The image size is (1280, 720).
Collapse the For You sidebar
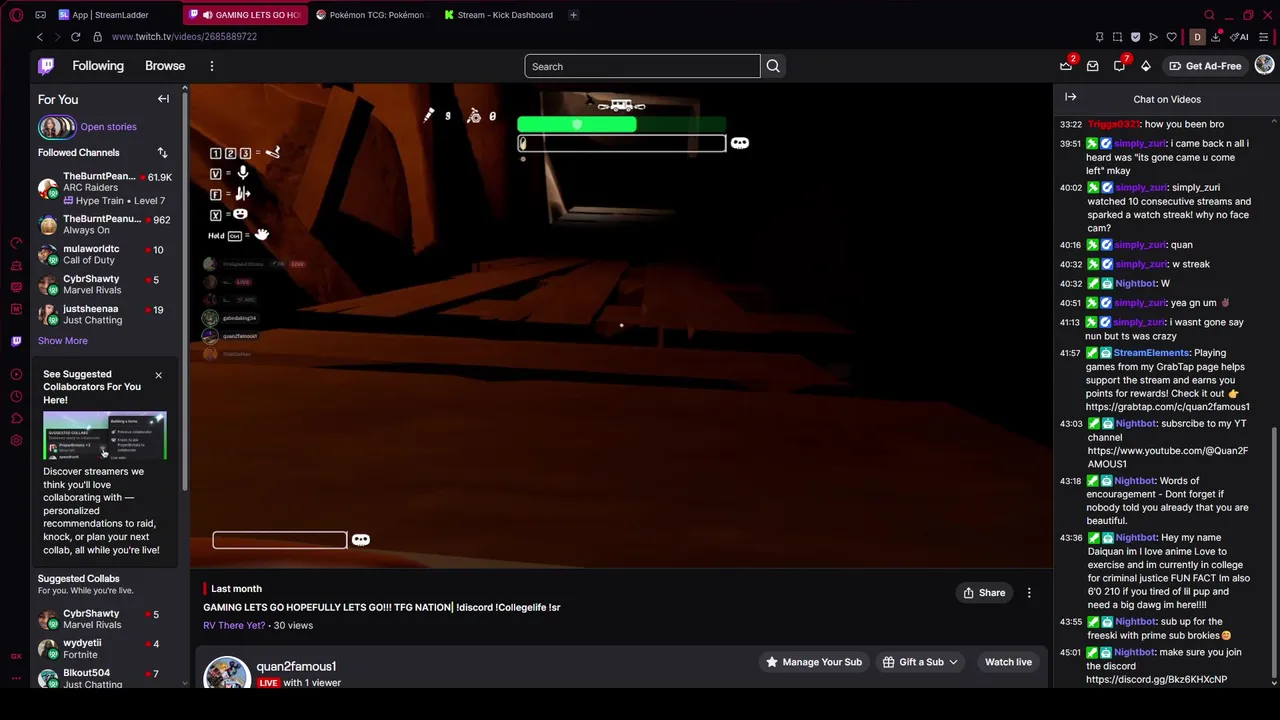point(163,99)
